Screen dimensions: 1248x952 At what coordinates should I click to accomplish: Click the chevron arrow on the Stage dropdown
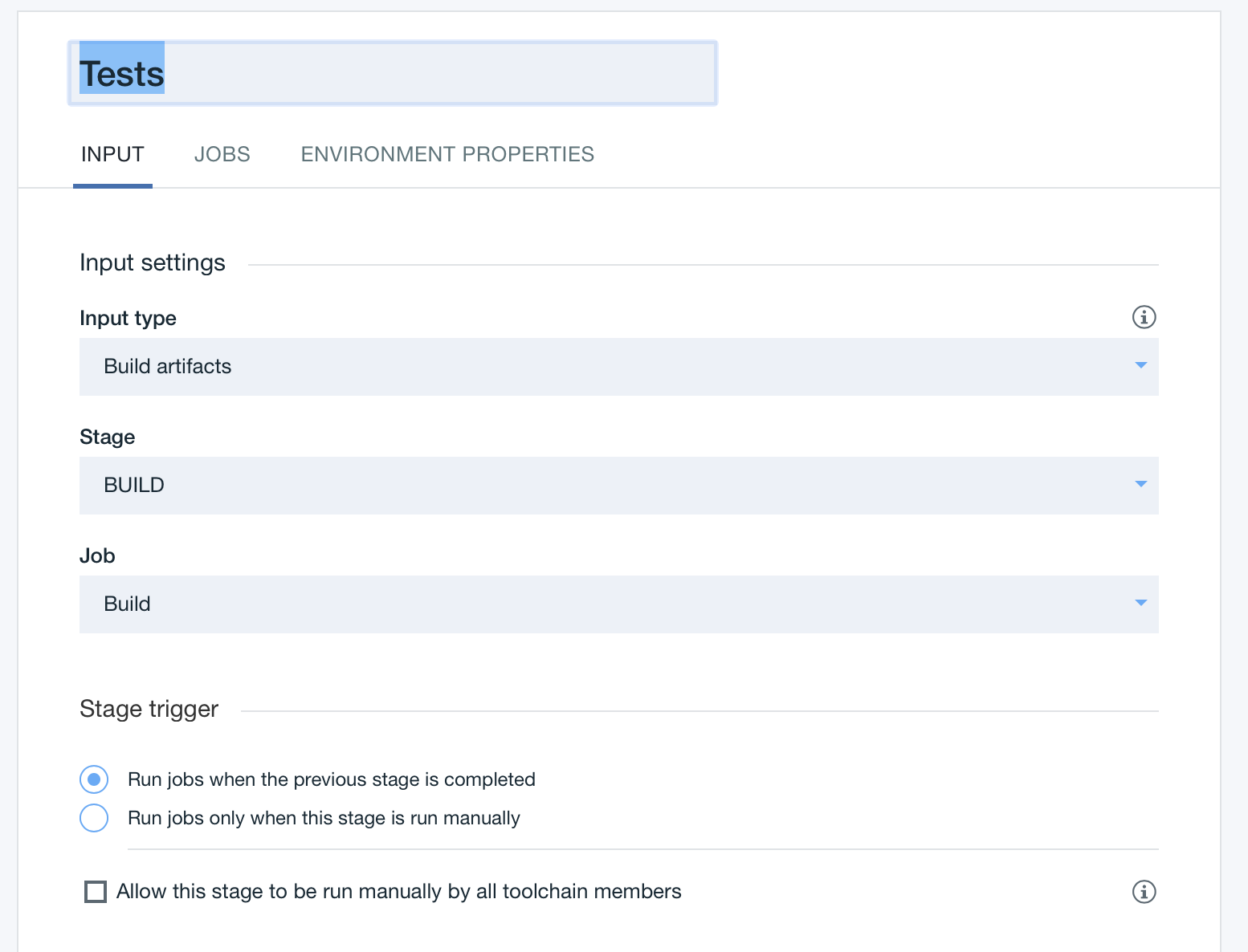(1140, 485)
